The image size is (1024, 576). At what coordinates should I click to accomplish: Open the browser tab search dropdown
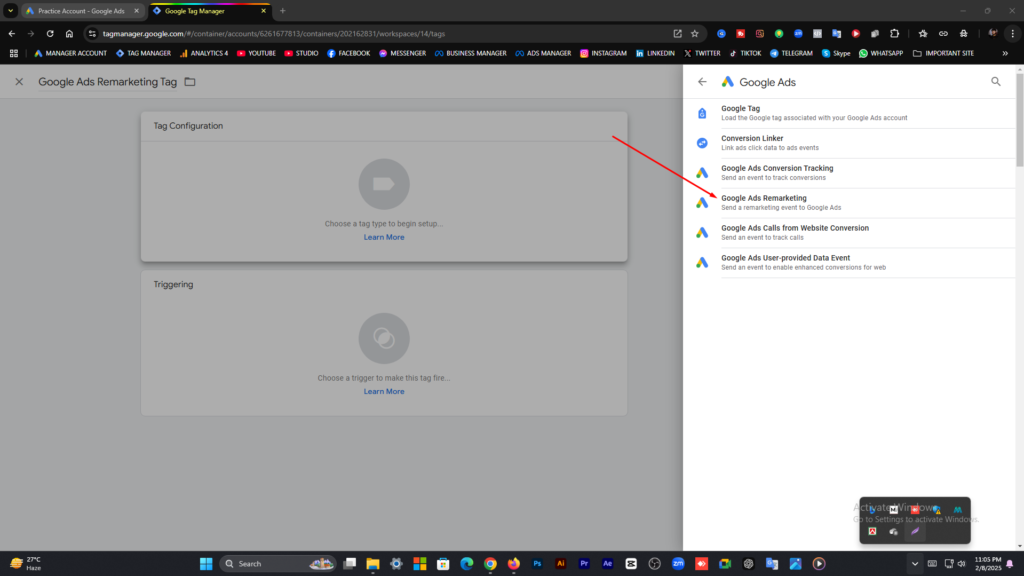(x=10, y=11)
